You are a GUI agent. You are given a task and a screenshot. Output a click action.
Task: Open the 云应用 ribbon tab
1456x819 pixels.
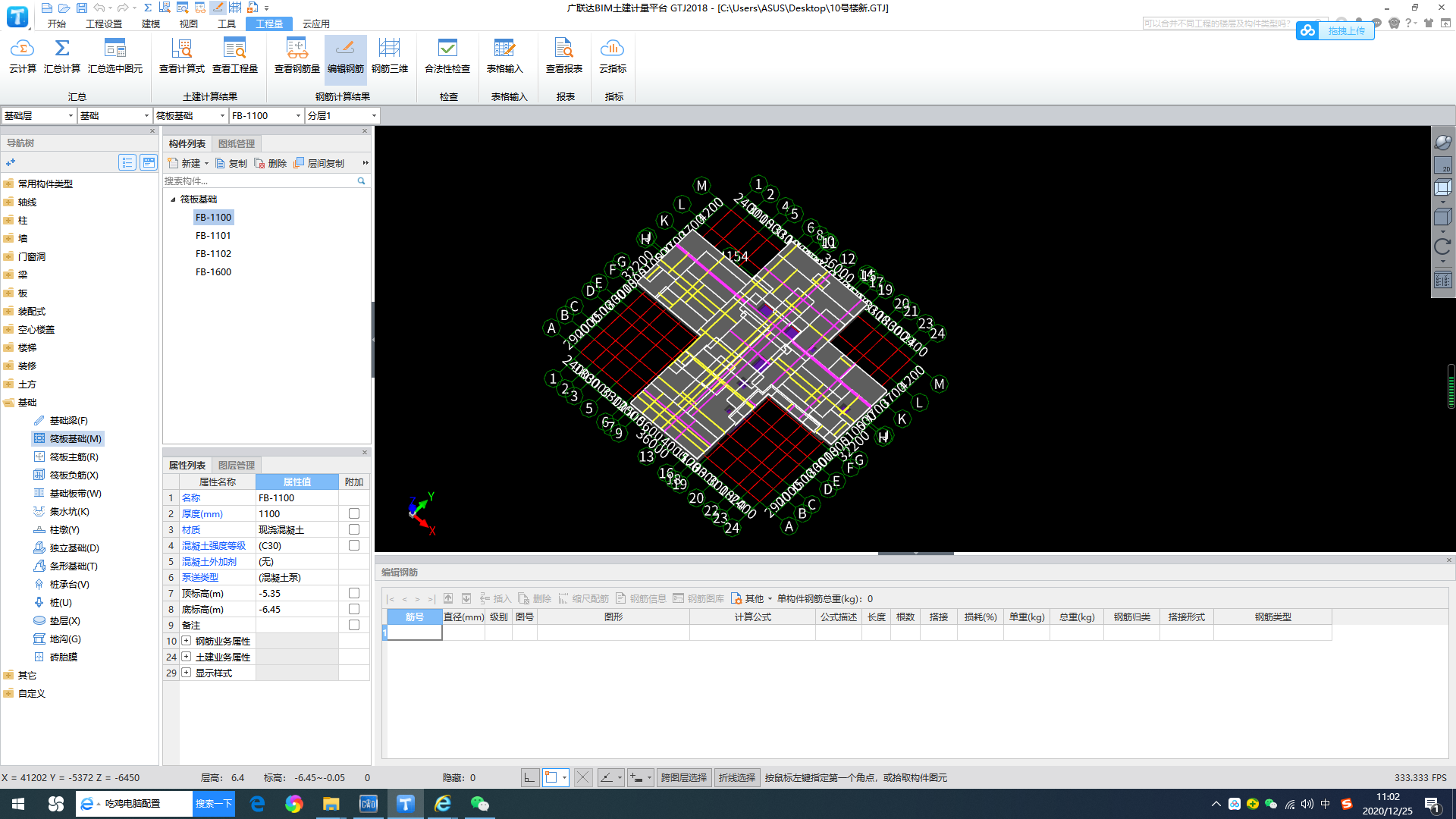[x=316, y=24]
